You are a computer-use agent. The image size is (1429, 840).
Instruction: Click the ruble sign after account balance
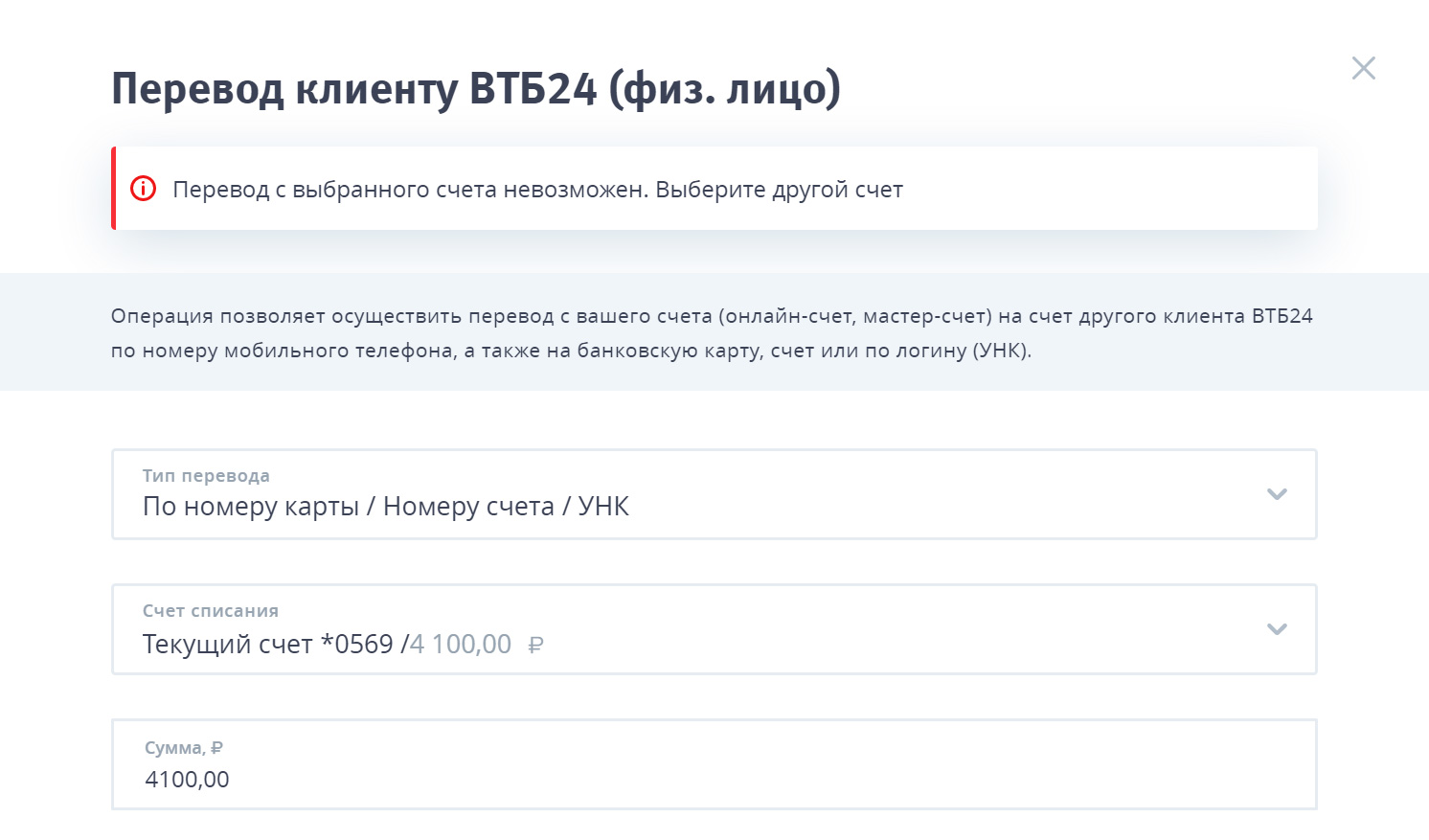[x=535, y=645]
